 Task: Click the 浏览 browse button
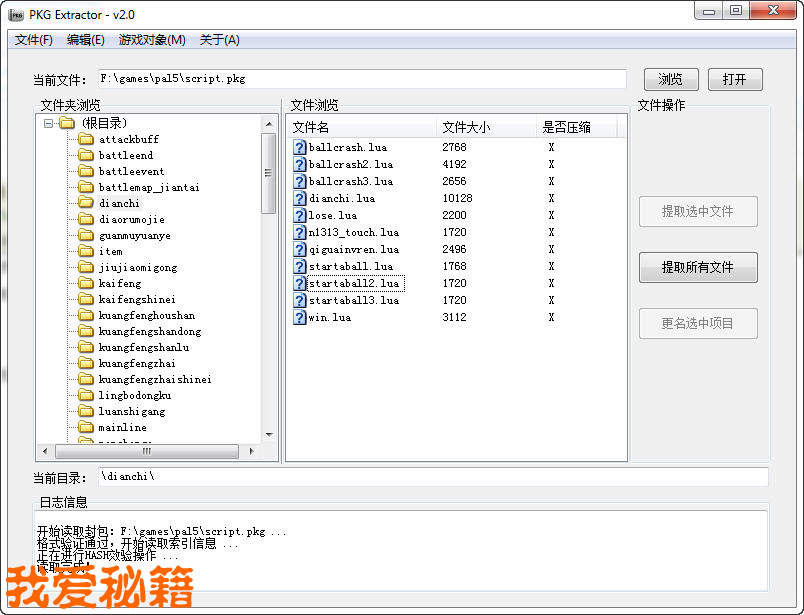point(670,80)
